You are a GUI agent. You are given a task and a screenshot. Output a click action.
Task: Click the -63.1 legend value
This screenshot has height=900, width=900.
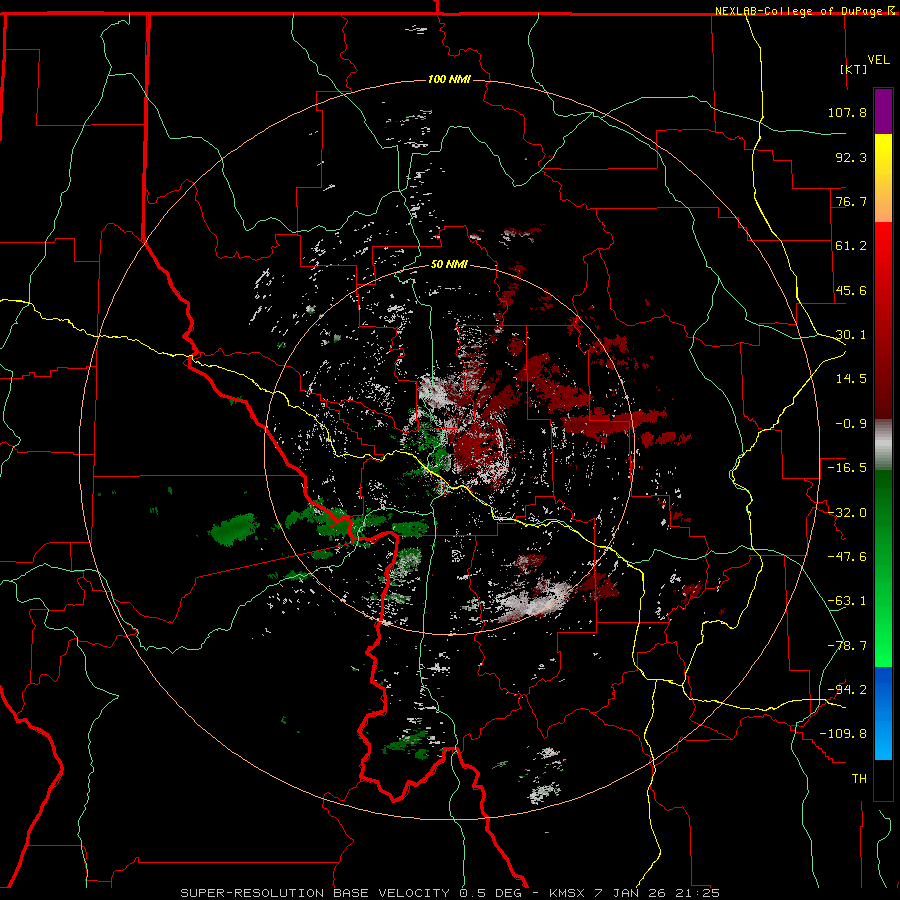[x=847, y=601]
